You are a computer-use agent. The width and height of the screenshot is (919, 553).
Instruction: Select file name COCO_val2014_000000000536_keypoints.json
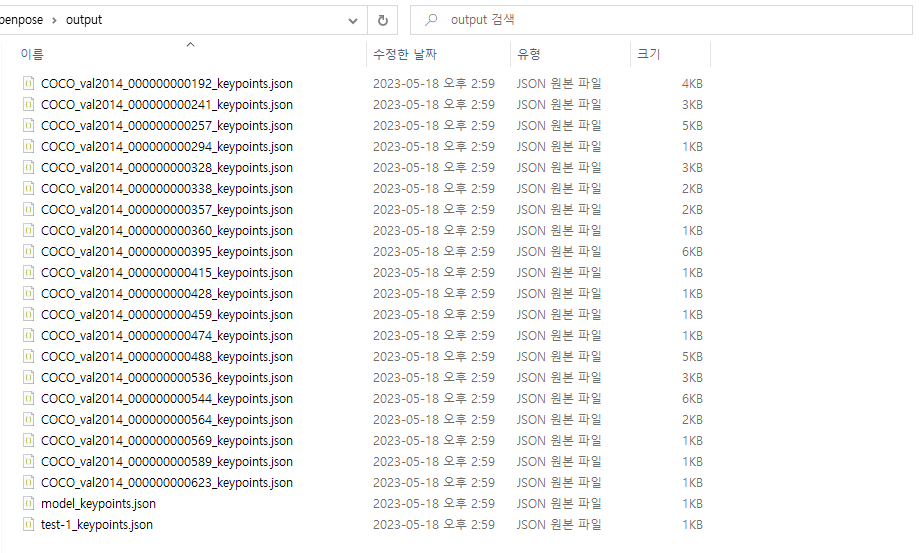tap(167, 378)
